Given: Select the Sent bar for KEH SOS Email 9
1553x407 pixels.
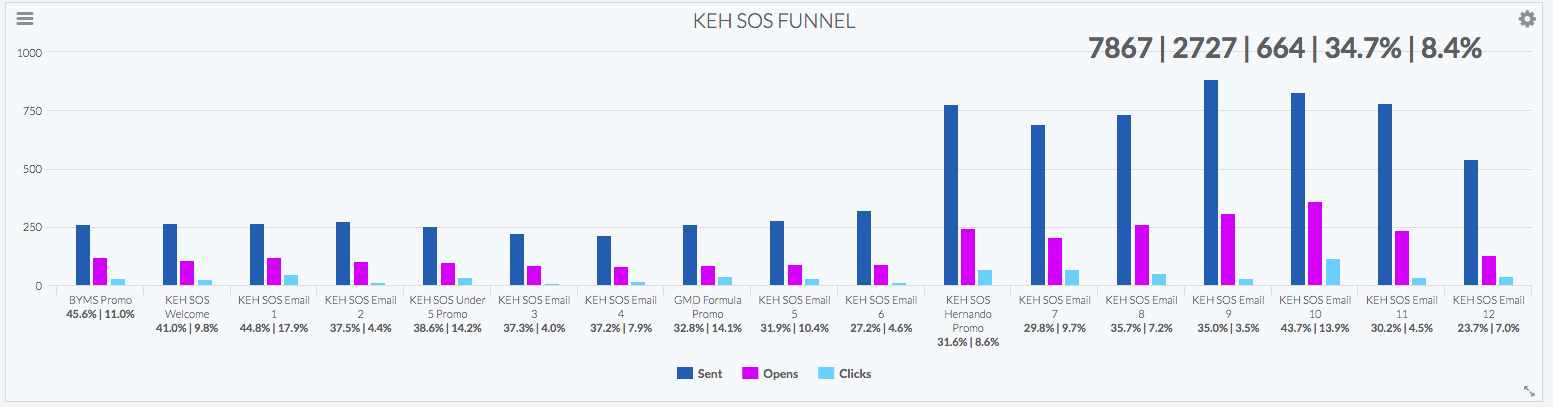Looking at the screenshot, I should 1210,183.
